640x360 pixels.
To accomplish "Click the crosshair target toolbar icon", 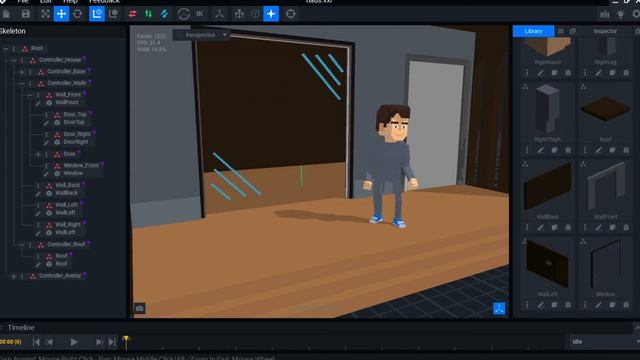I will pos(291,14).
